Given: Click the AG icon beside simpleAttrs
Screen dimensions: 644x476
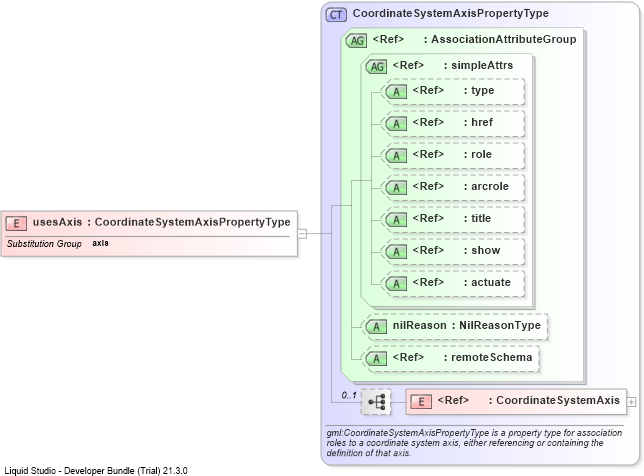Looking at the screenshot, I should click(x=376, y=67).
